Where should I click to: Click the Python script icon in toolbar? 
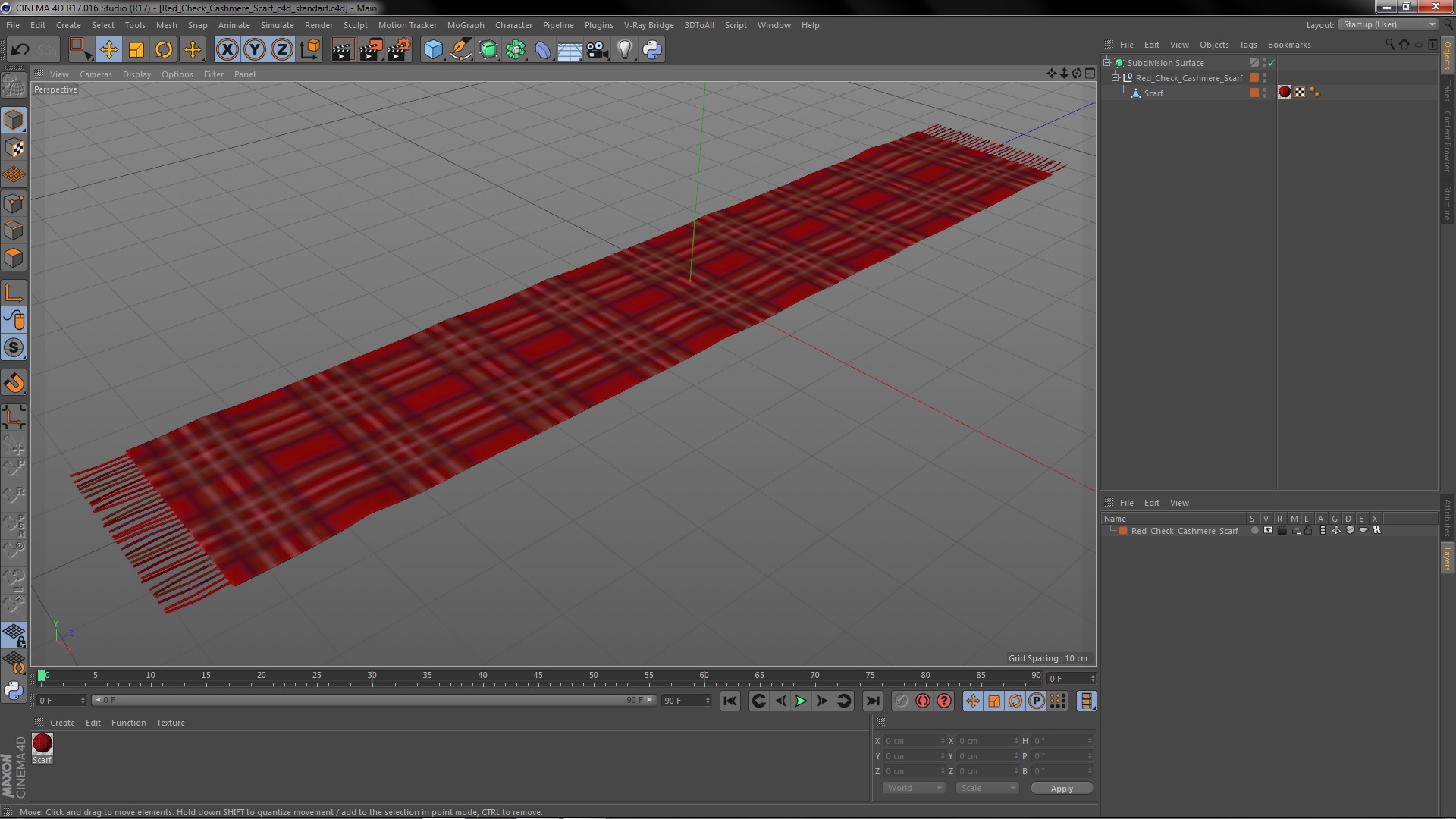coord(652,50)
